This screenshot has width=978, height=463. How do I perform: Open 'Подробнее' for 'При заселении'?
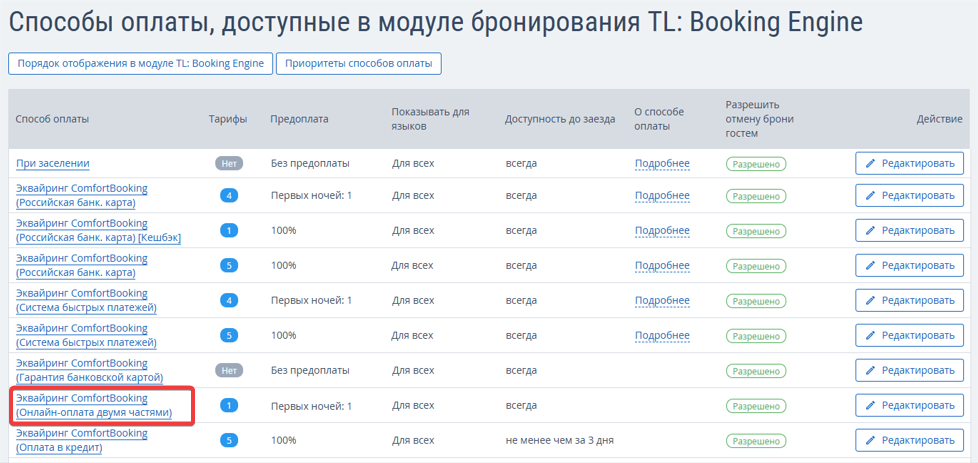pyautogui.click(x=662, y=163)
